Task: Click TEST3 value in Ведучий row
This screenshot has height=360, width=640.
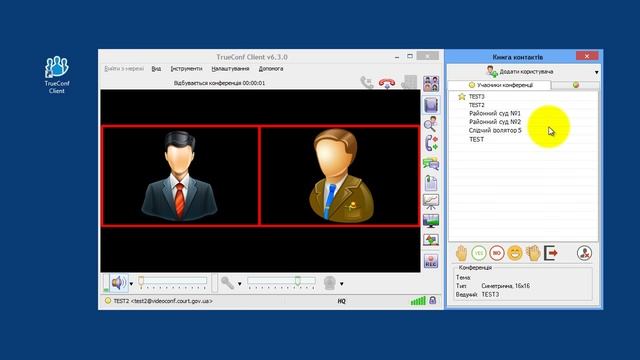Action: 490,294
